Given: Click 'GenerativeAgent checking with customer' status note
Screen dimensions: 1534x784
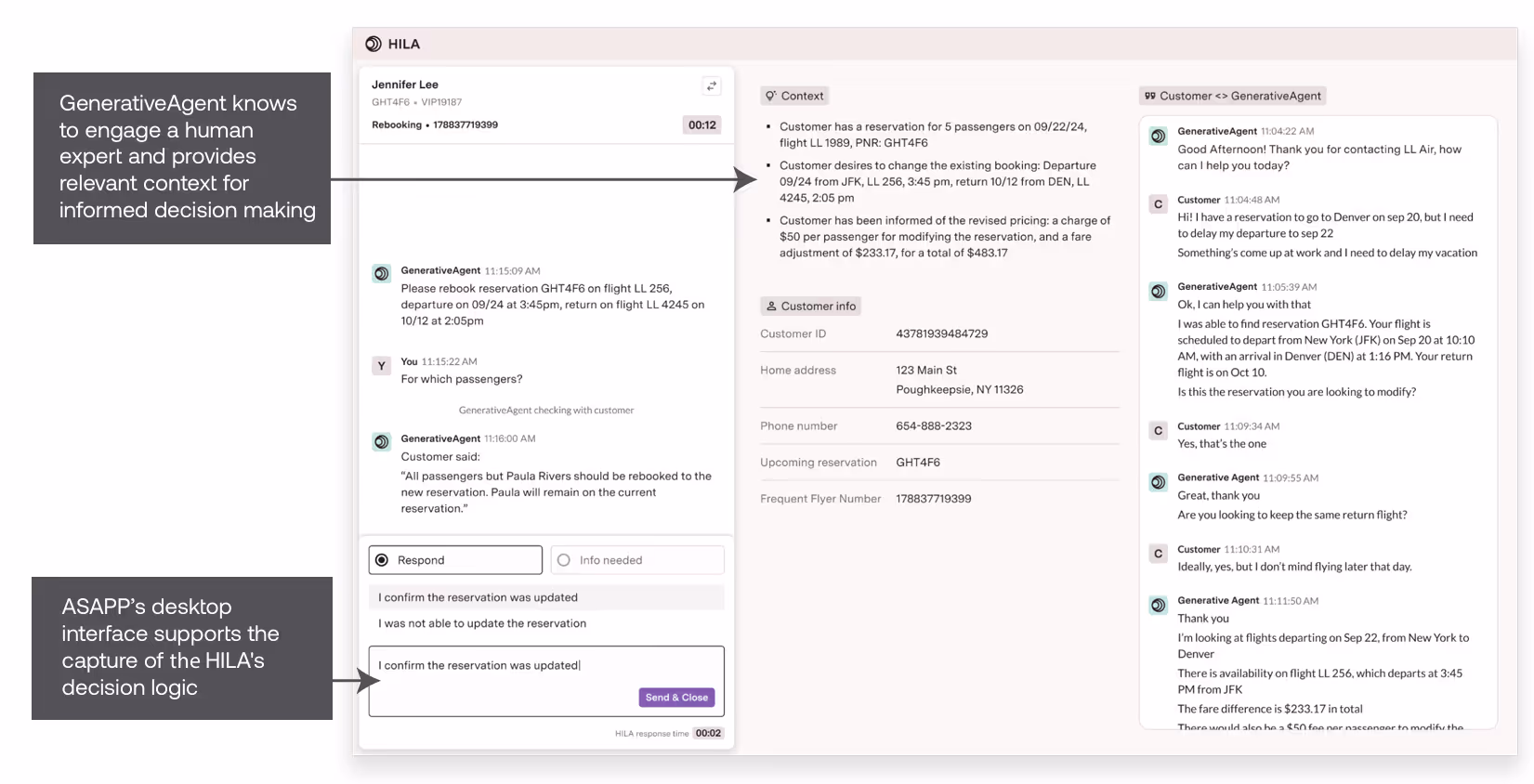Looking at the screenshot, I should coord(546,410).
